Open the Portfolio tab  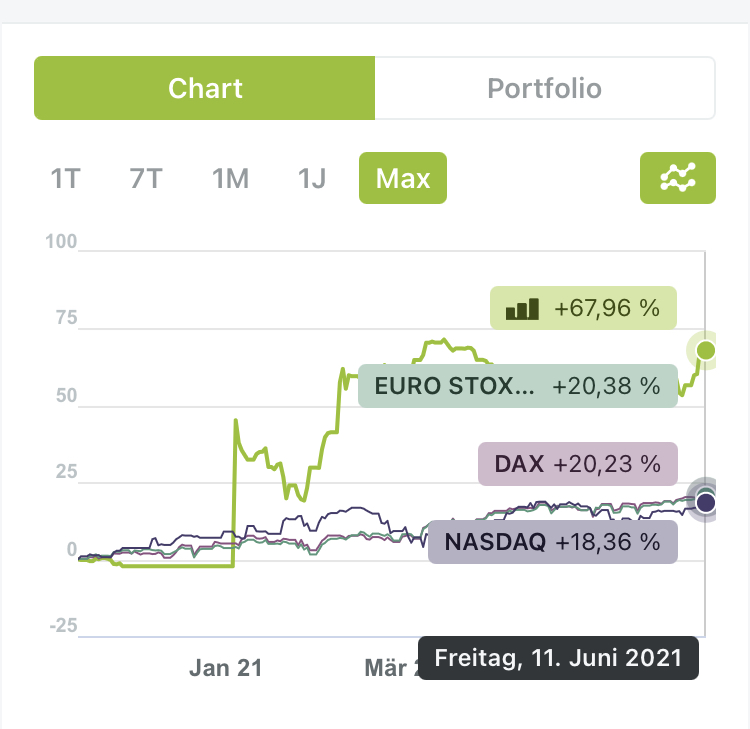tap(544, 88)
